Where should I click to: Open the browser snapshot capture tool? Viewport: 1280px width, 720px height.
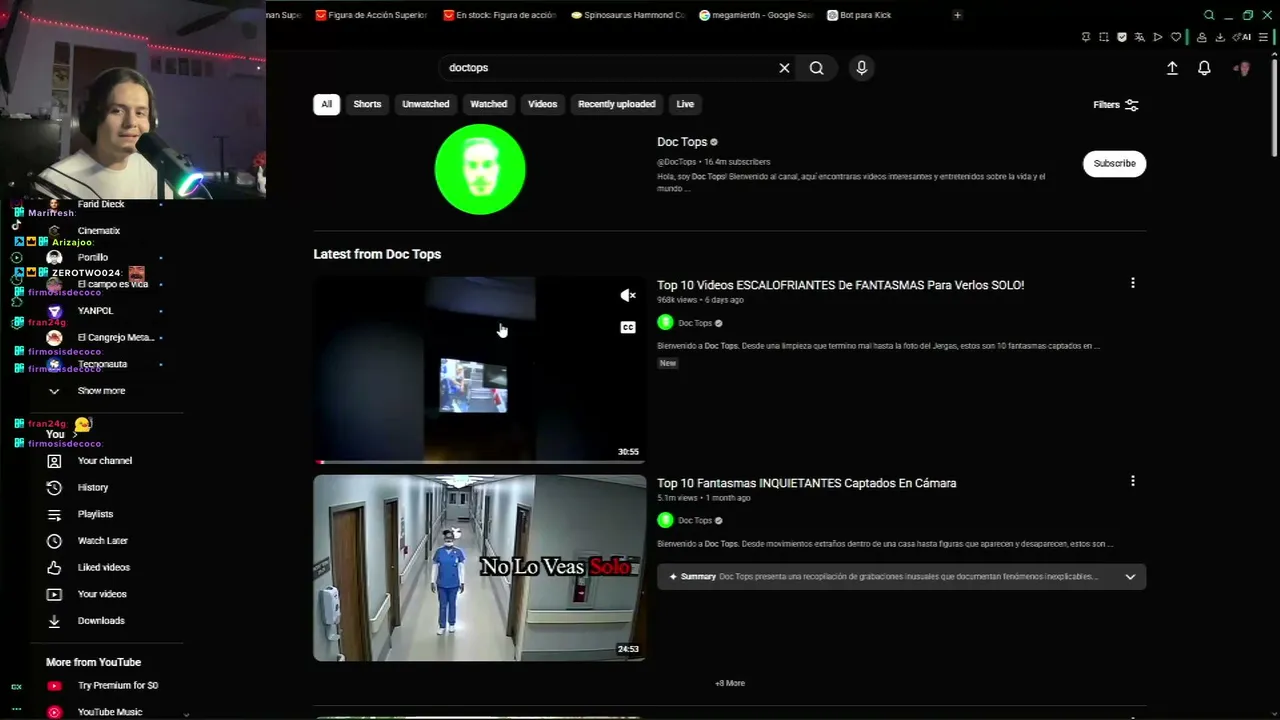click(1104, 37)
